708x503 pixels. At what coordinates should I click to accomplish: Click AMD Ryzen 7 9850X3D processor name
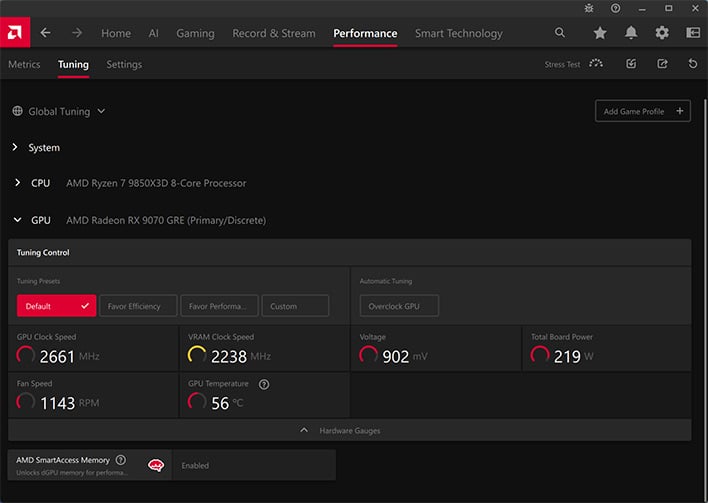(156, 183)
